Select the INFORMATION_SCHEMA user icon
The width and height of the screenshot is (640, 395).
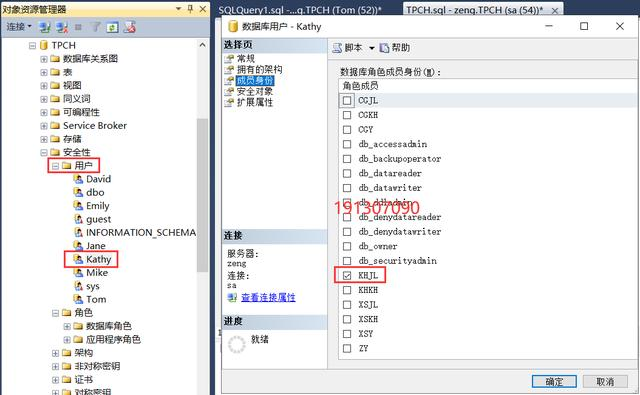pyautogui.click(x=78, y=232)
